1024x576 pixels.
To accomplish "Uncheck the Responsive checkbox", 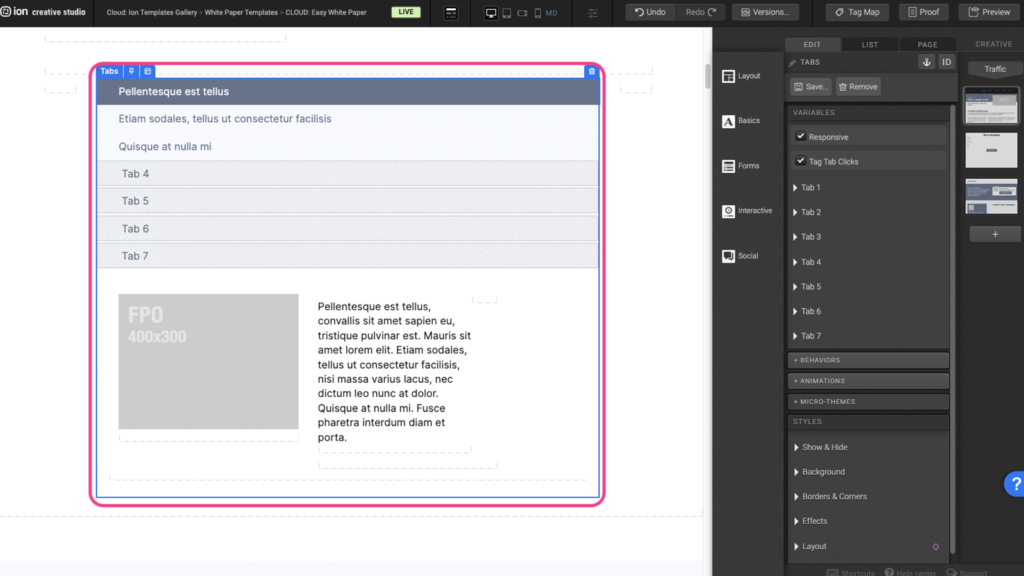I will [x=800, y=136].
